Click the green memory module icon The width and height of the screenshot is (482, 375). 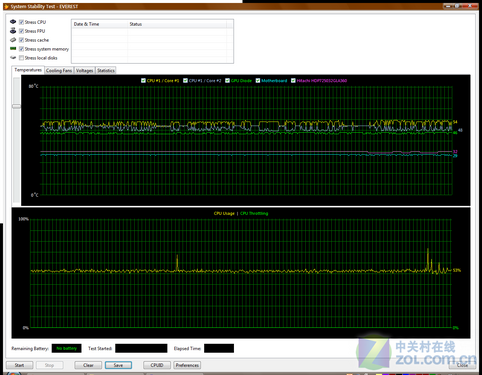click(13, 49)
